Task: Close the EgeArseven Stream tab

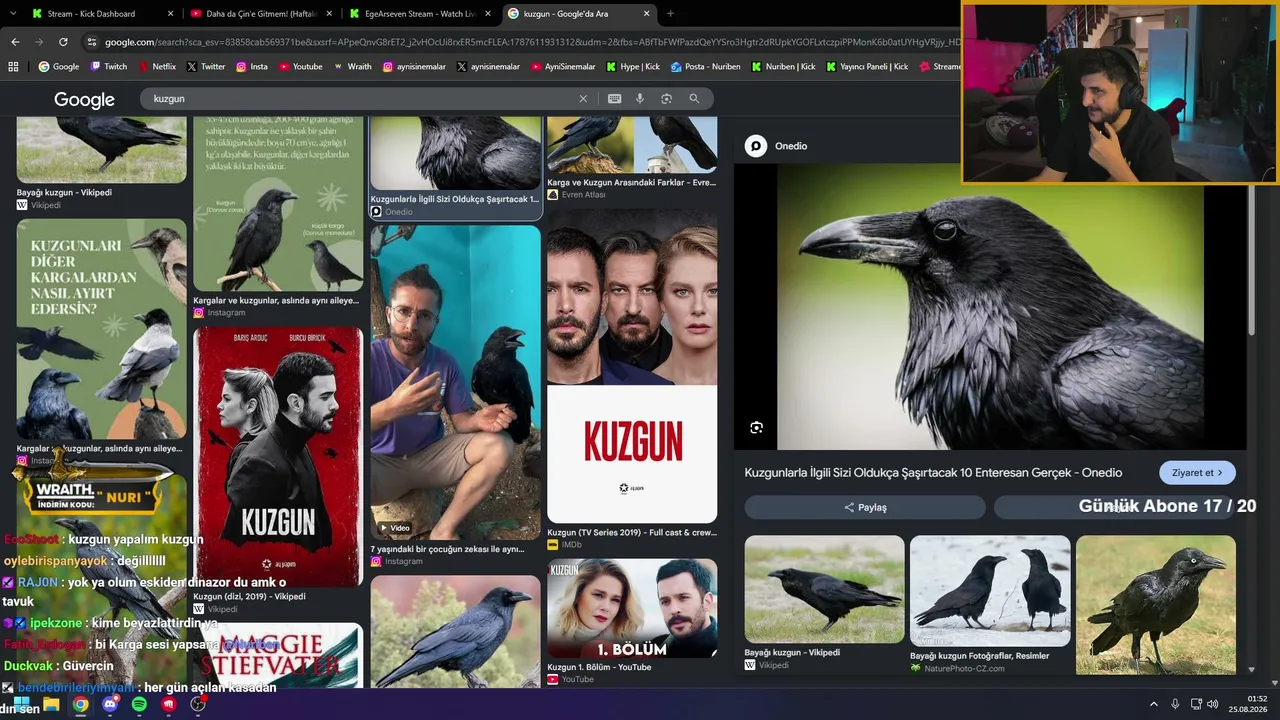Action: click(x=488, y=14)
